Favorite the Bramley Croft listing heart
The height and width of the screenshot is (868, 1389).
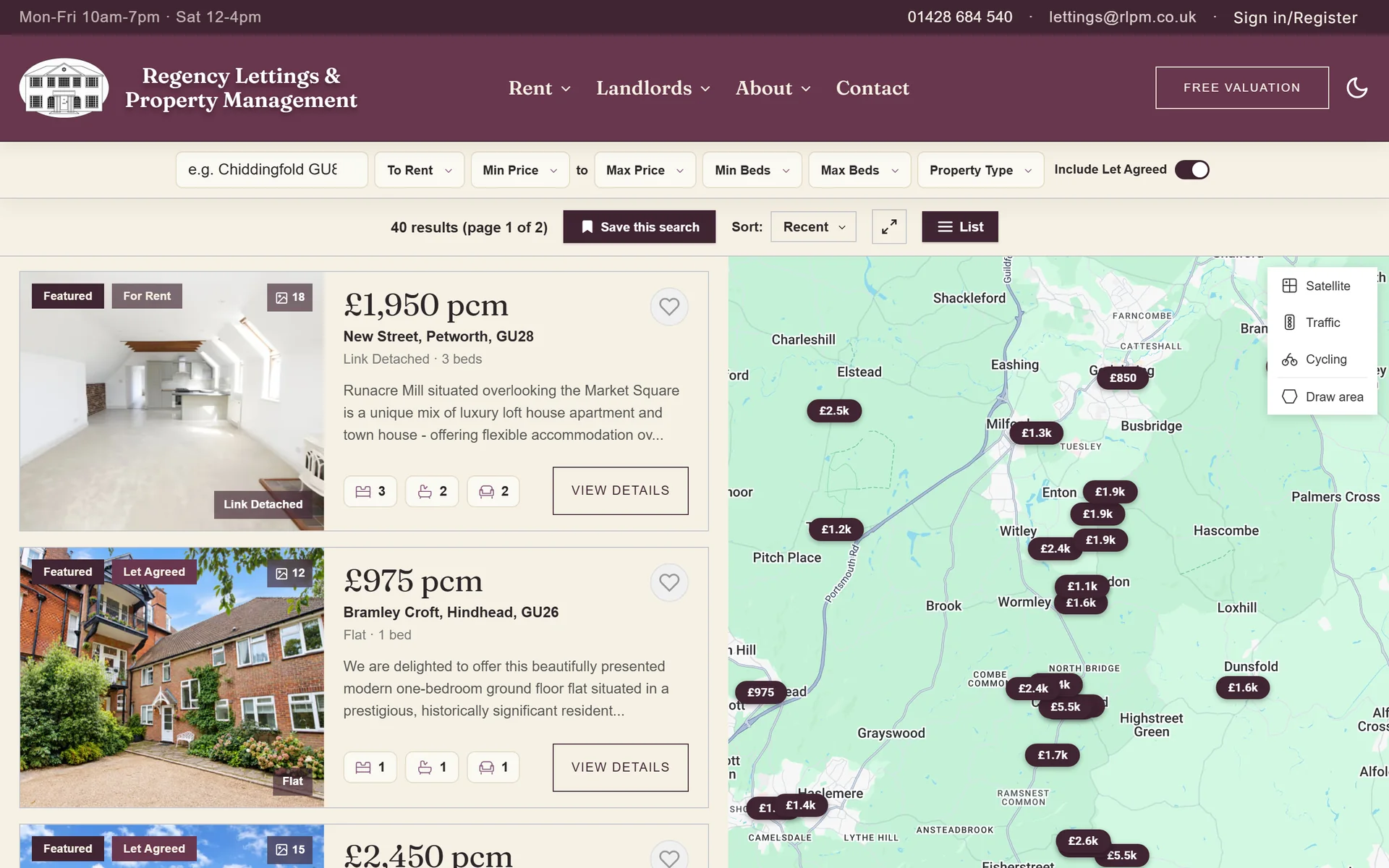click(669, 582)
